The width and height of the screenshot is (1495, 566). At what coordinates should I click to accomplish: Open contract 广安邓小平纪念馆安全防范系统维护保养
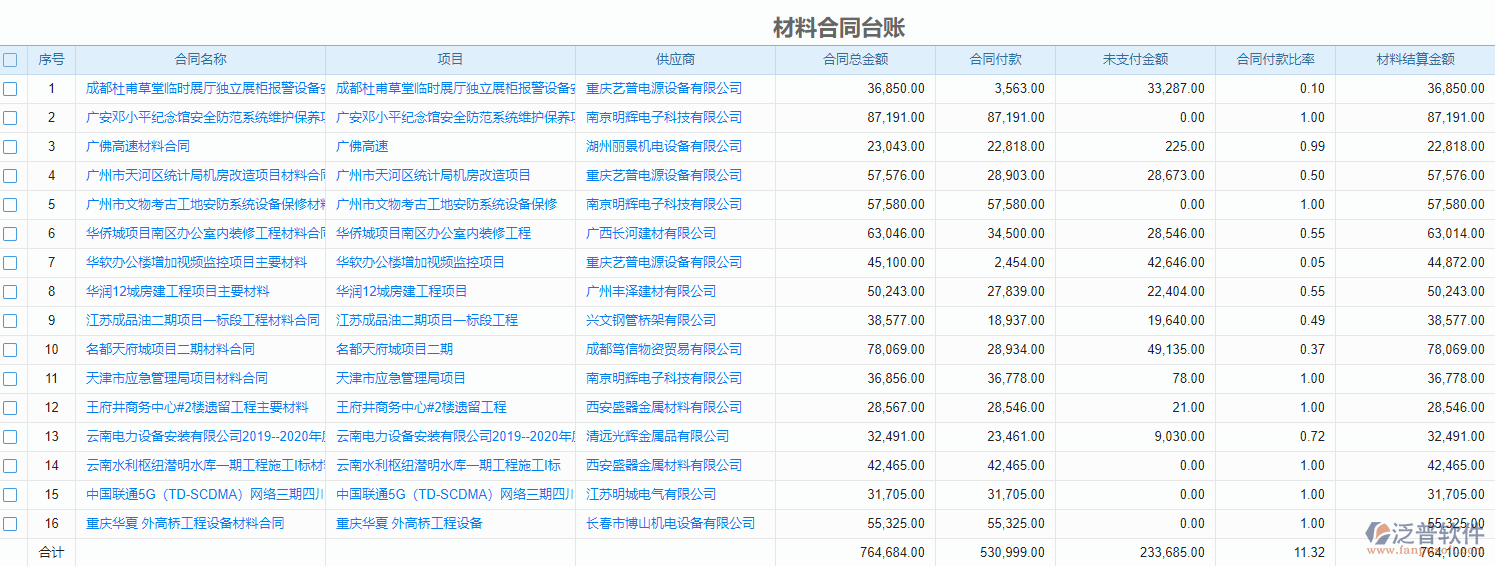coord(205,118)
